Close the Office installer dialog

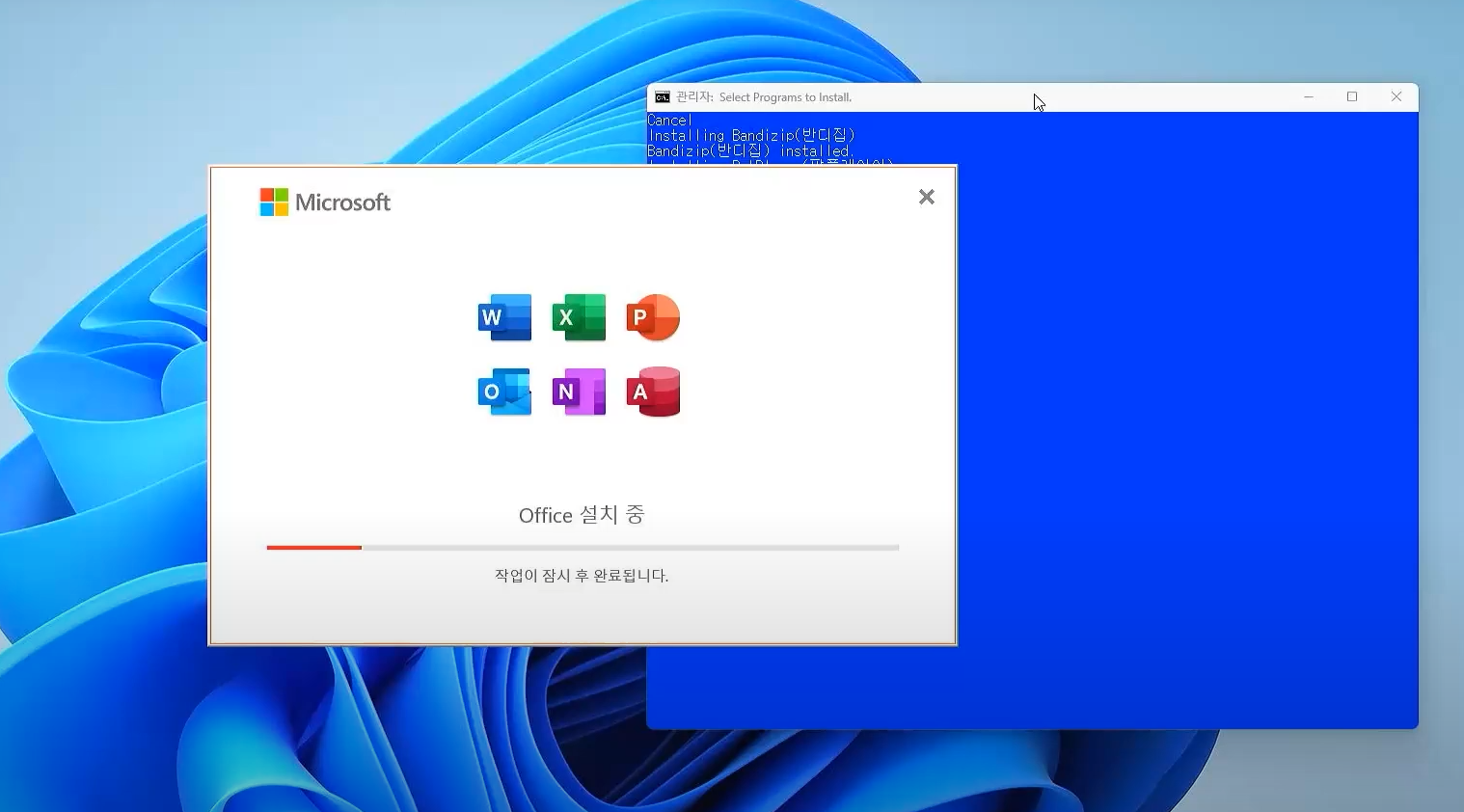point(927,197)
